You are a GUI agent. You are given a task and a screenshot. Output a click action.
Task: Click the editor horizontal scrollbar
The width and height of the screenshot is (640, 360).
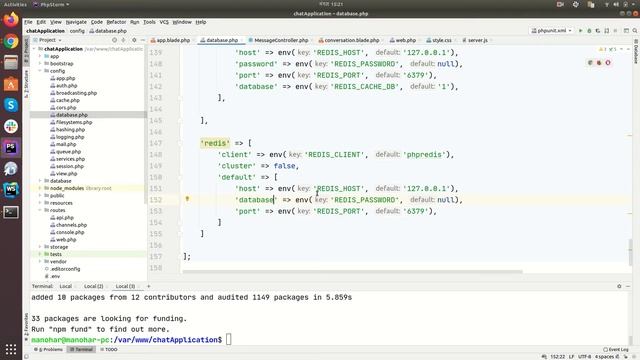coord(352,271)
